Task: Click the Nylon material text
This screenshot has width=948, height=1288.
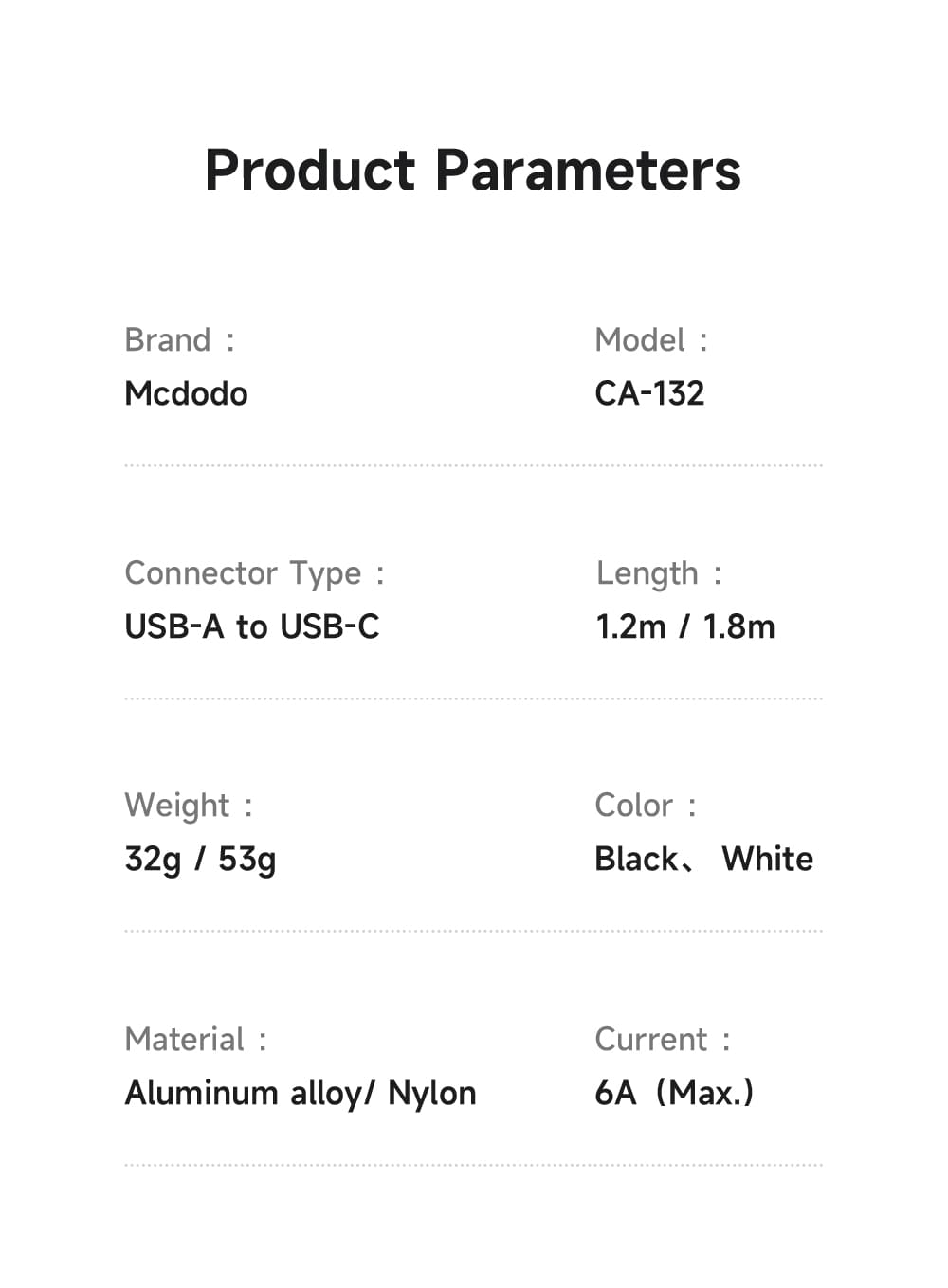Action: [432, 1094]
